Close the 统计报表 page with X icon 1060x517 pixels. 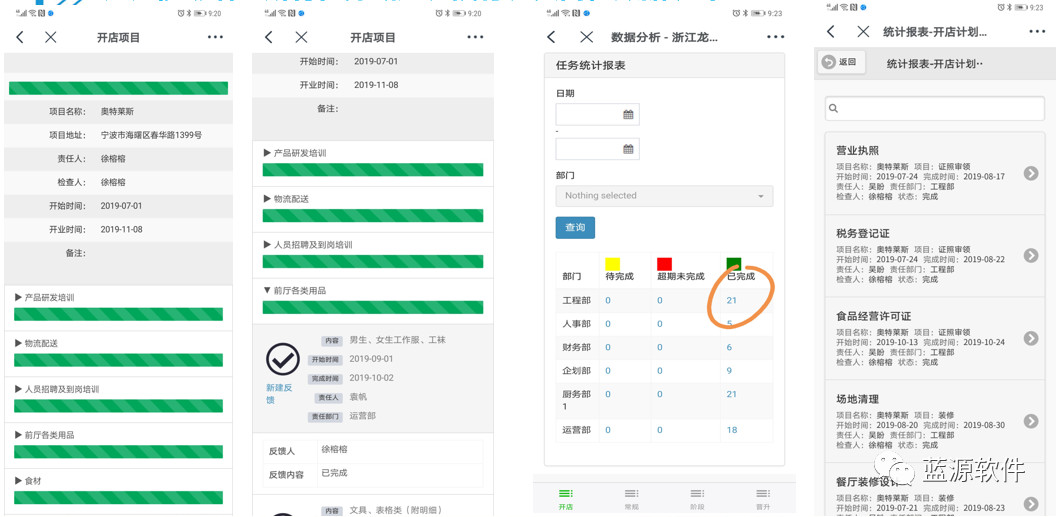pos(863,32)
